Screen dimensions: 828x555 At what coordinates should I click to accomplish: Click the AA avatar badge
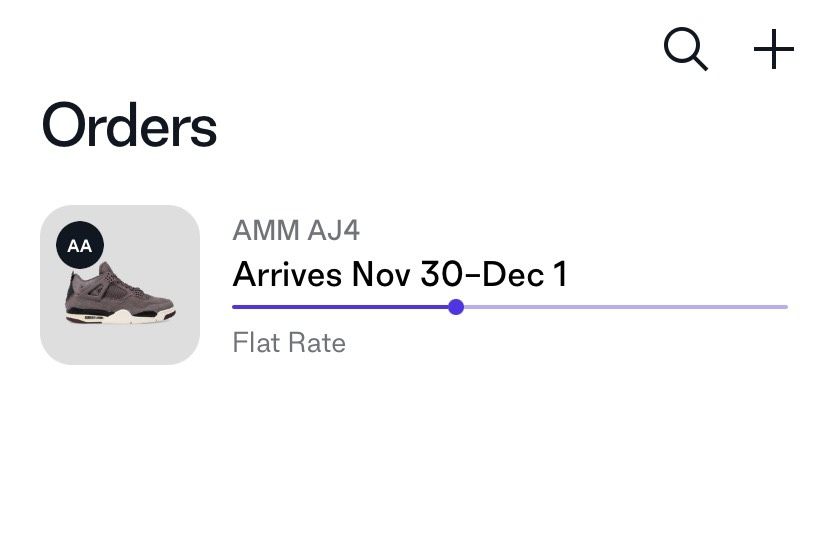tap(79, 245)
